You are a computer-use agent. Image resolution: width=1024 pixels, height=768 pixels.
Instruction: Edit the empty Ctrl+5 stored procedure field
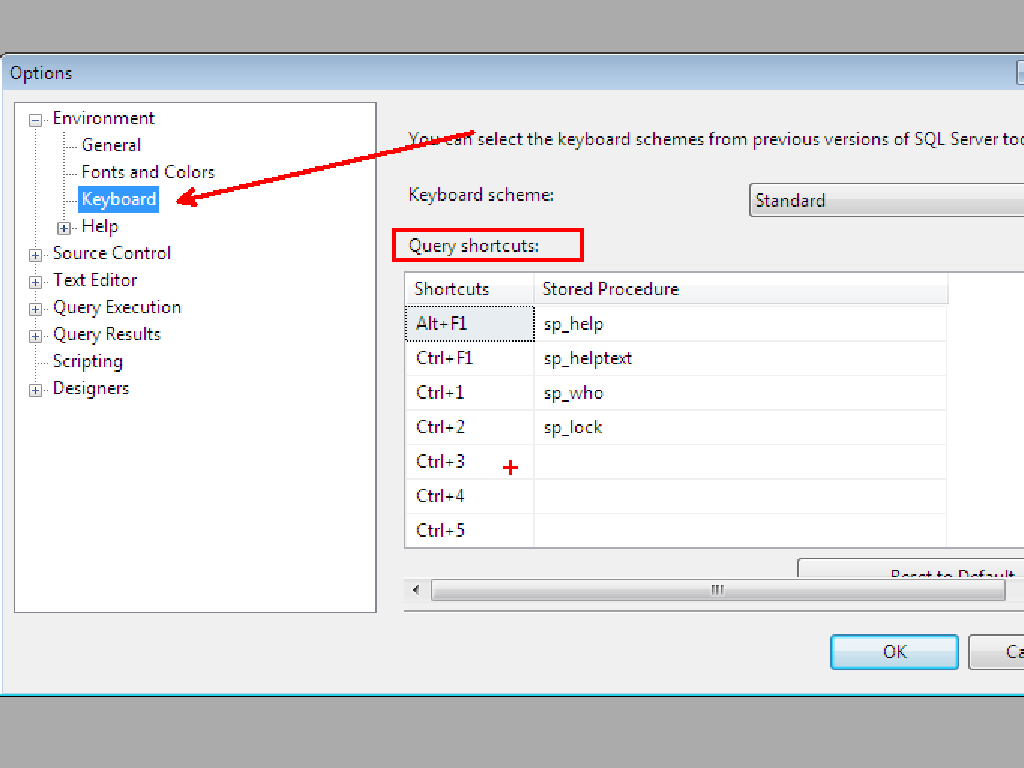pyautogui.click(x=700, y=530)
